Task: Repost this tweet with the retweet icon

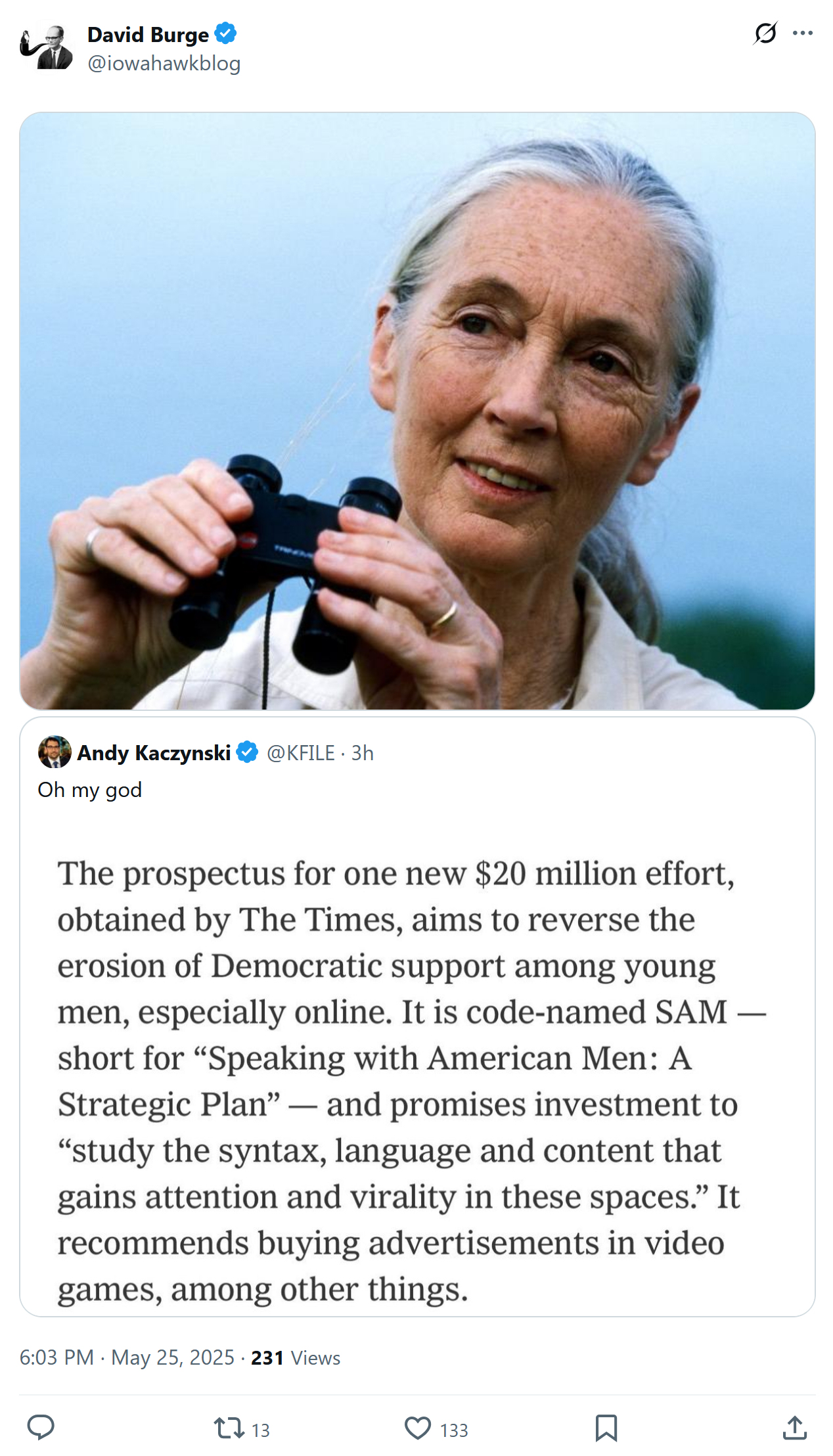Action: point(229,1428)
